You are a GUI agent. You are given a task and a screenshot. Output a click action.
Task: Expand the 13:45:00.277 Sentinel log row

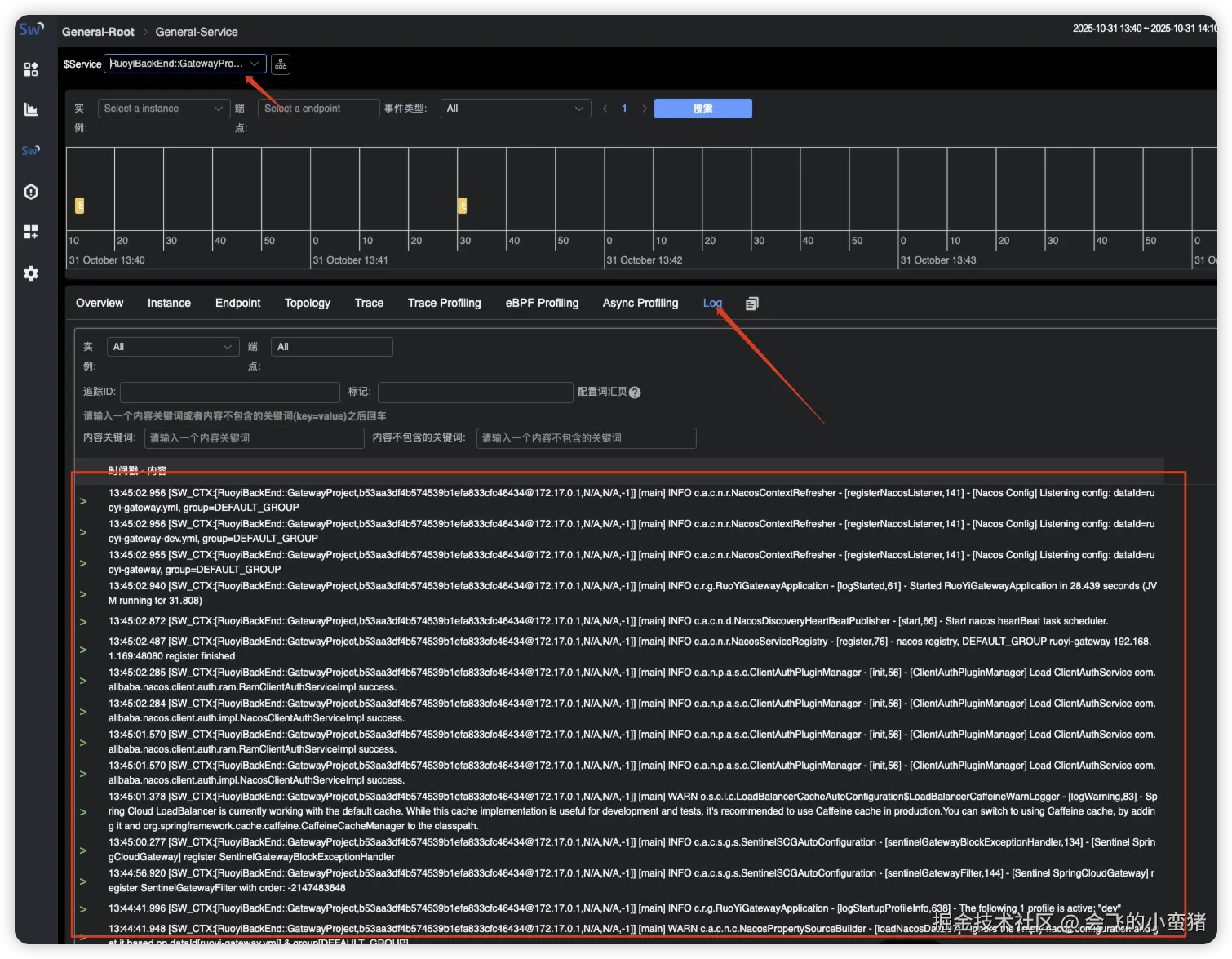[x=83, y=850]
